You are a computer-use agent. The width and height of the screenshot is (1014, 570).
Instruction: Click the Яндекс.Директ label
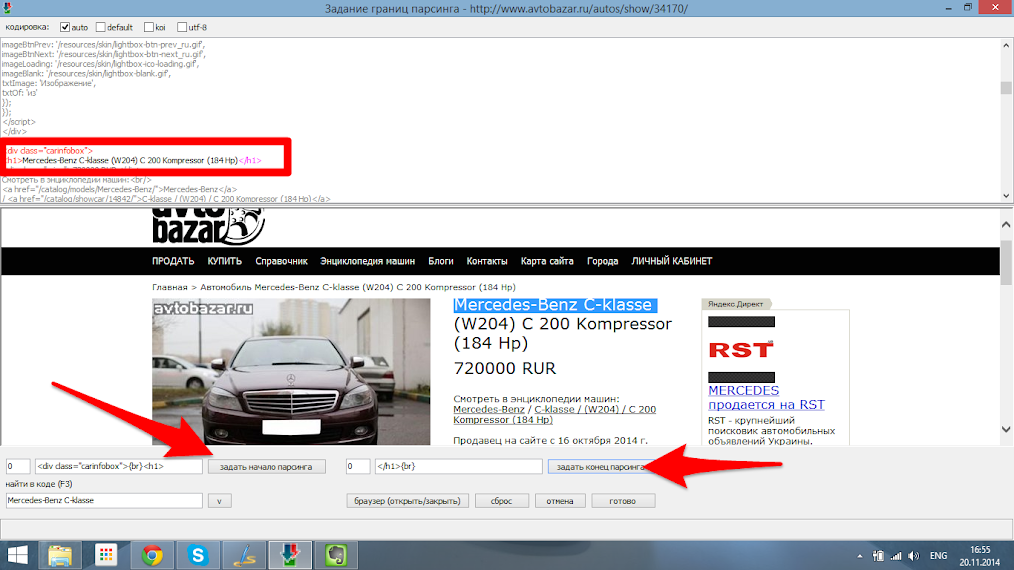point(736,304)
